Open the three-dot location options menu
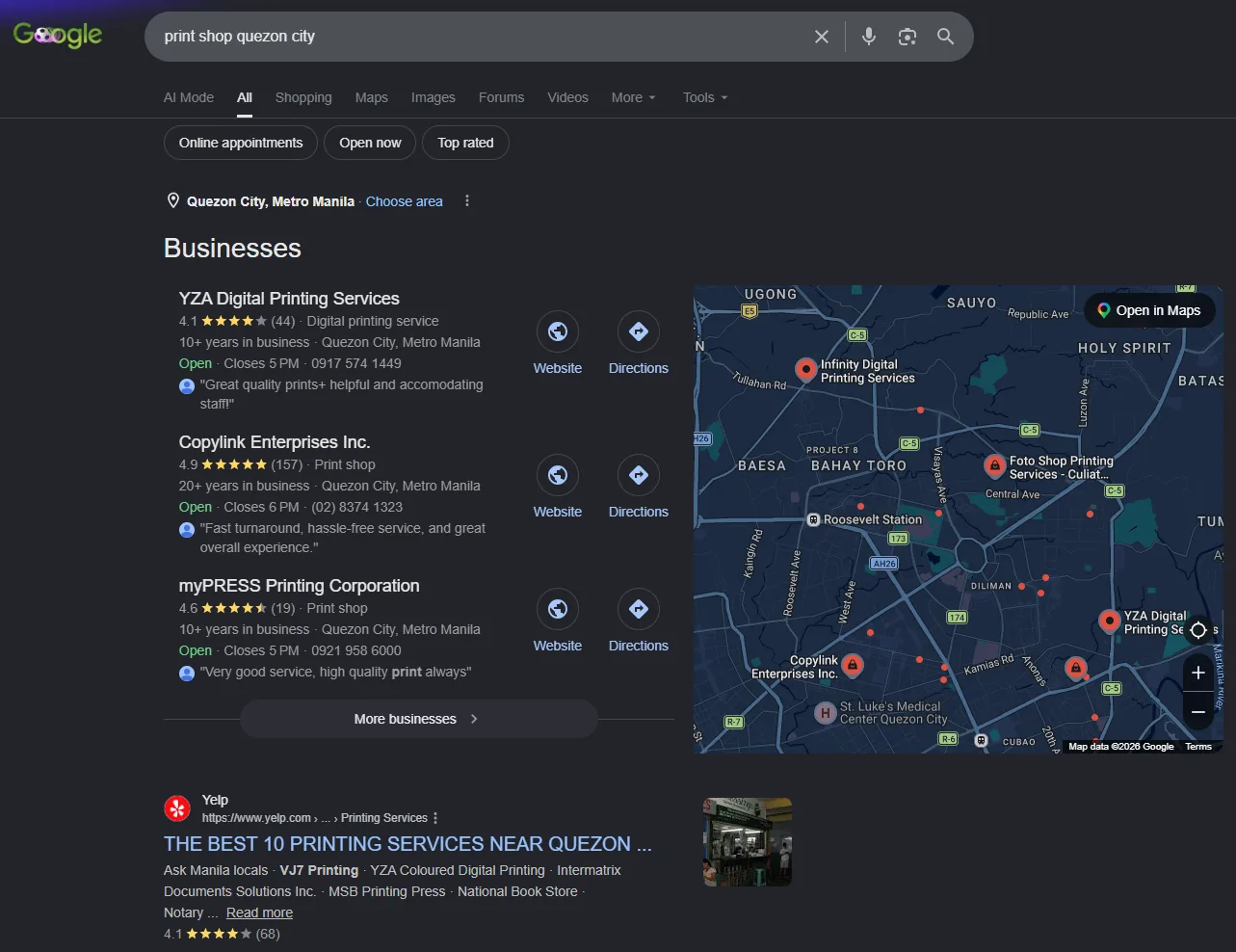This screenshot has height=952, width=1236. click(467, 200)
